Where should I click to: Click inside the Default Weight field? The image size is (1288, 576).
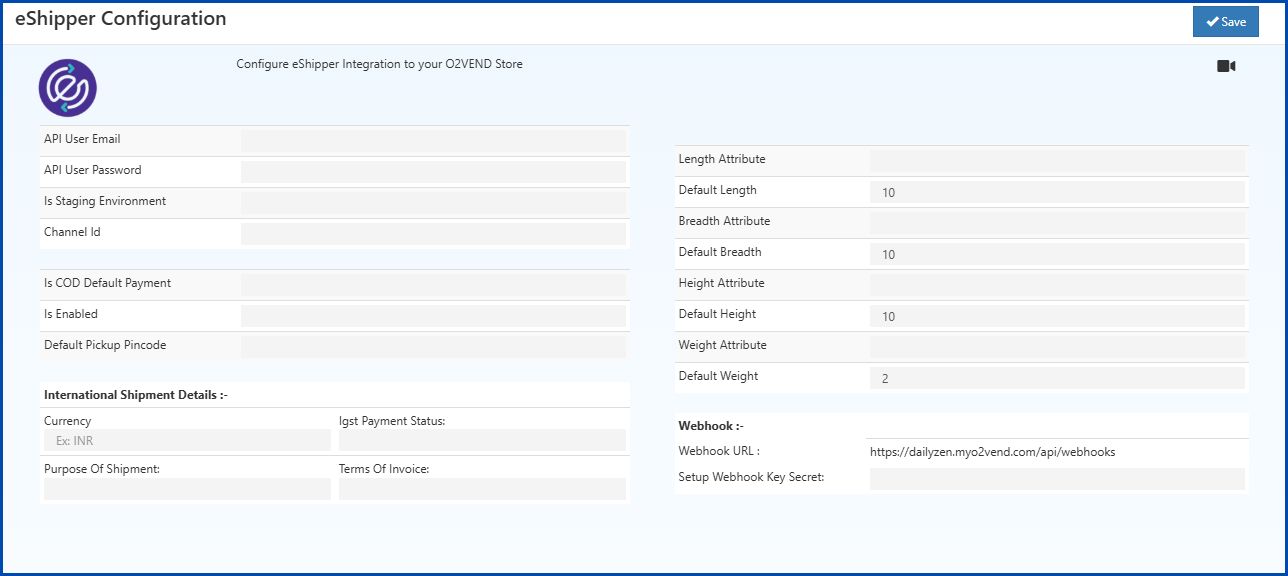point(1057,378)
